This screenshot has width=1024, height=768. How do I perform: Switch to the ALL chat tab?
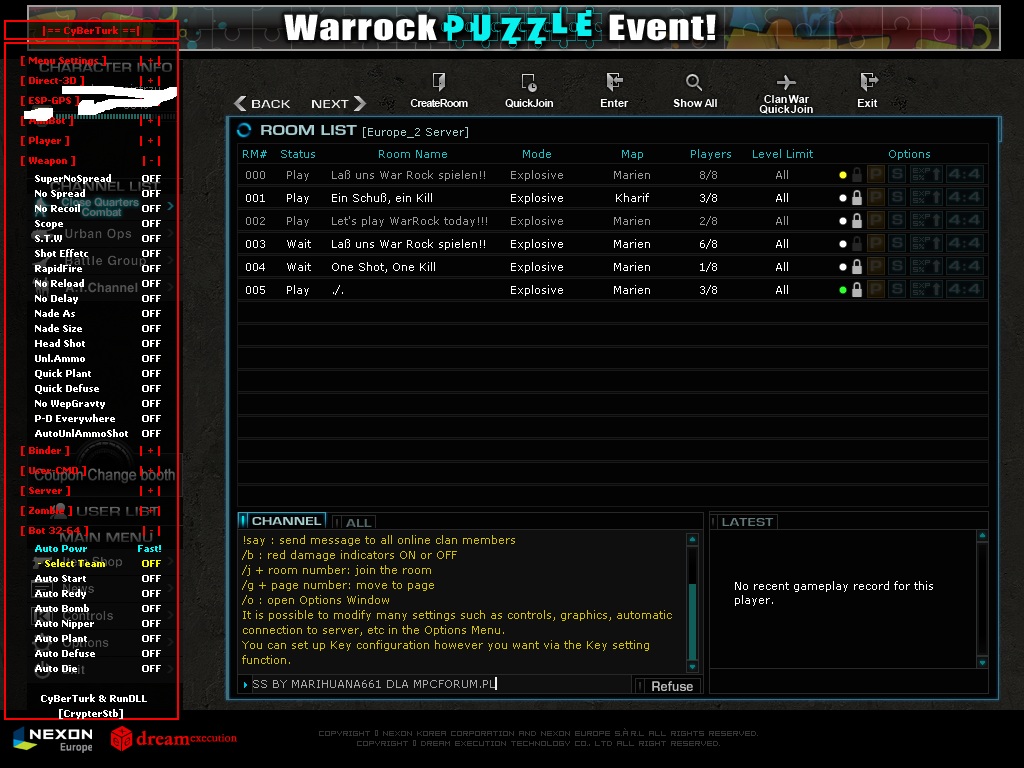(353, 522)
